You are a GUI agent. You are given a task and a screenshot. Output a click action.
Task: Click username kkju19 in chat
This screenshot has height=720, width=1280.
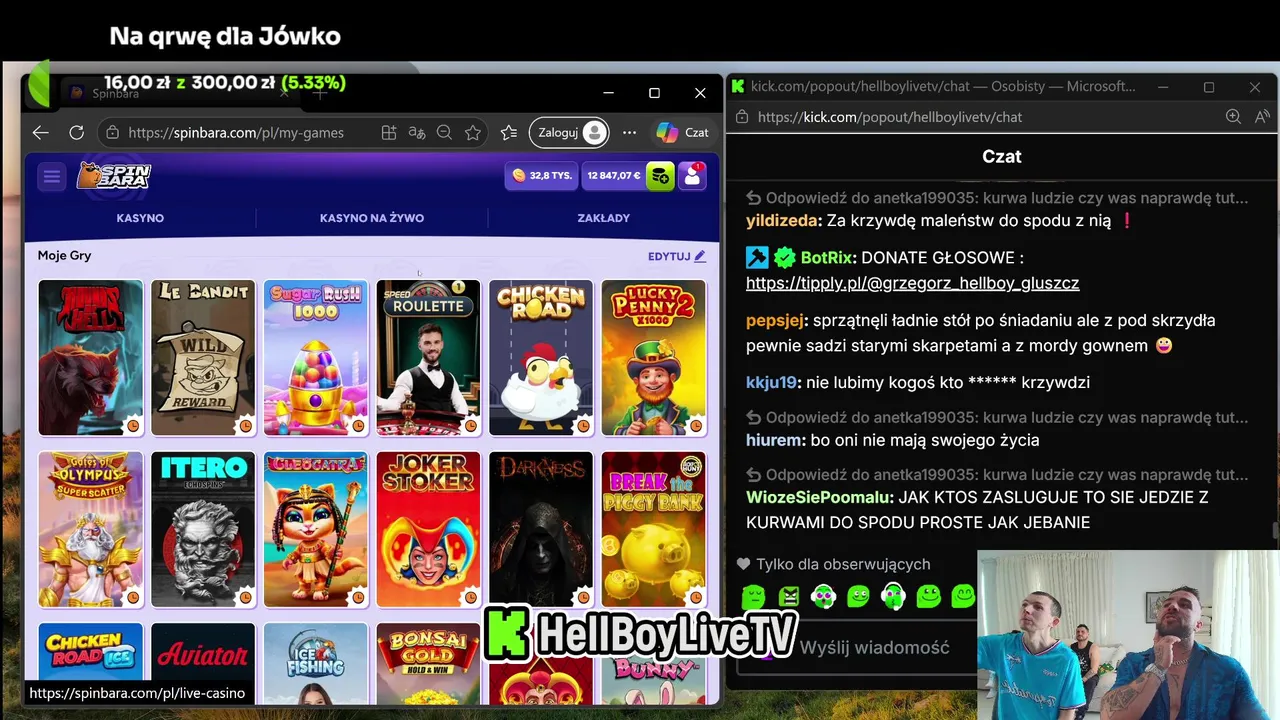(771, 383)
